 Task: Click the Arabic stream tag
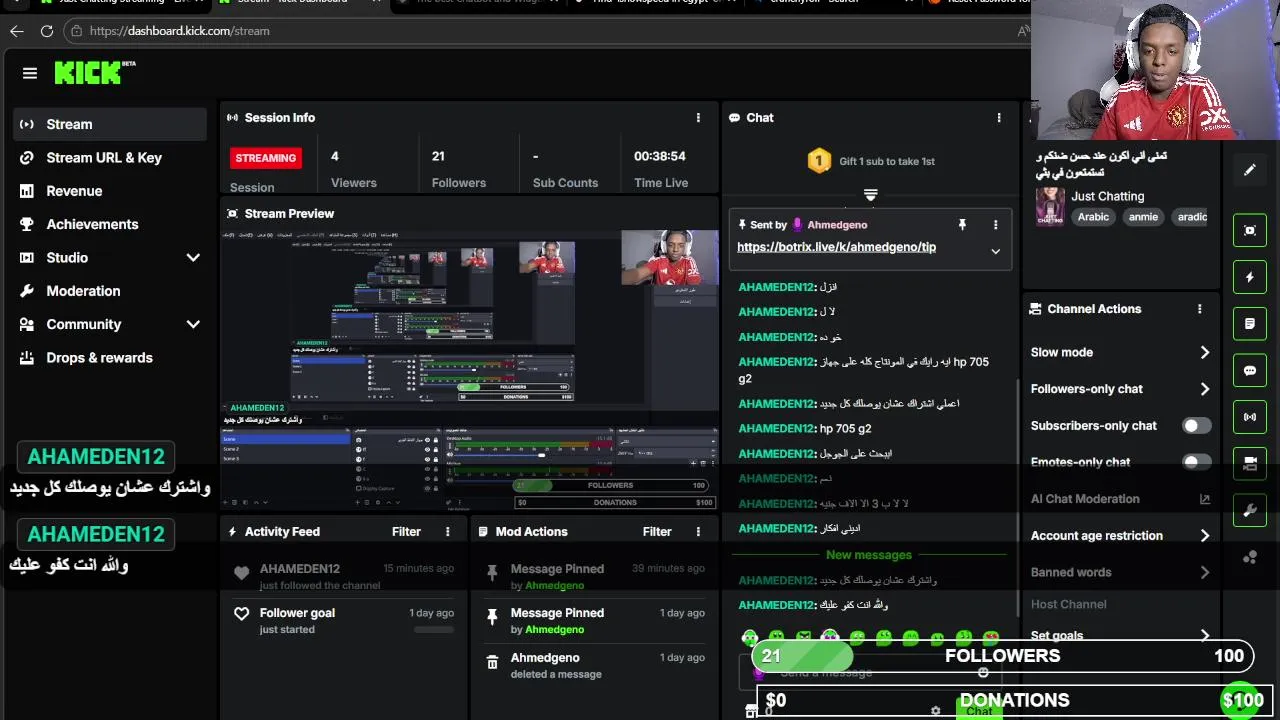[x=1093, y=217]
